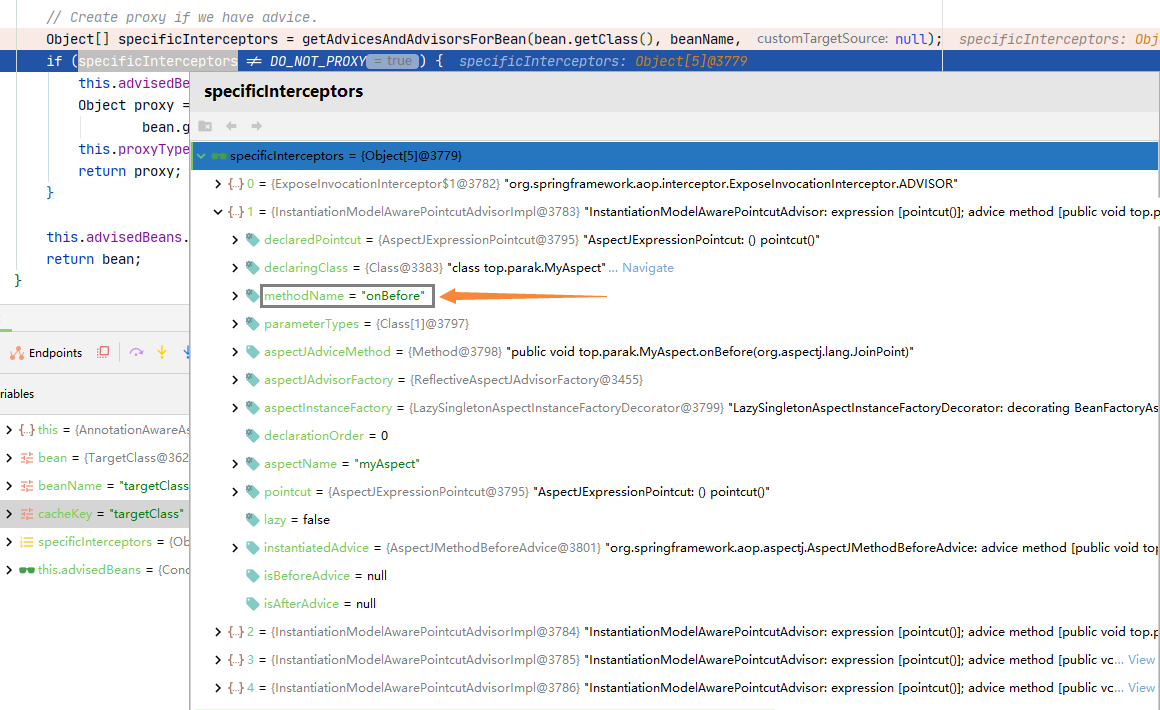Click the set-as-root folder icon in popup

coord(206,126)
